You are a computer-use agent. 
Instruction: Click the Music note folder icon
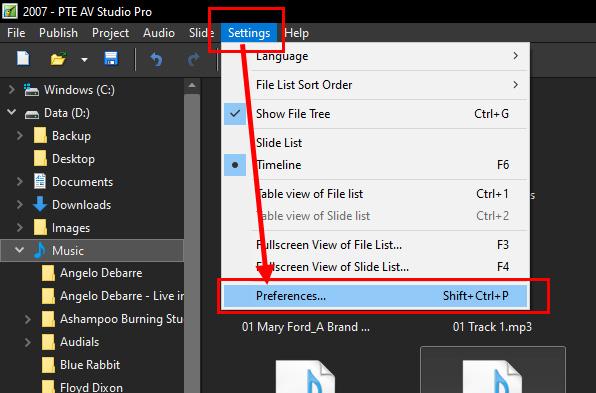point(40,250)
